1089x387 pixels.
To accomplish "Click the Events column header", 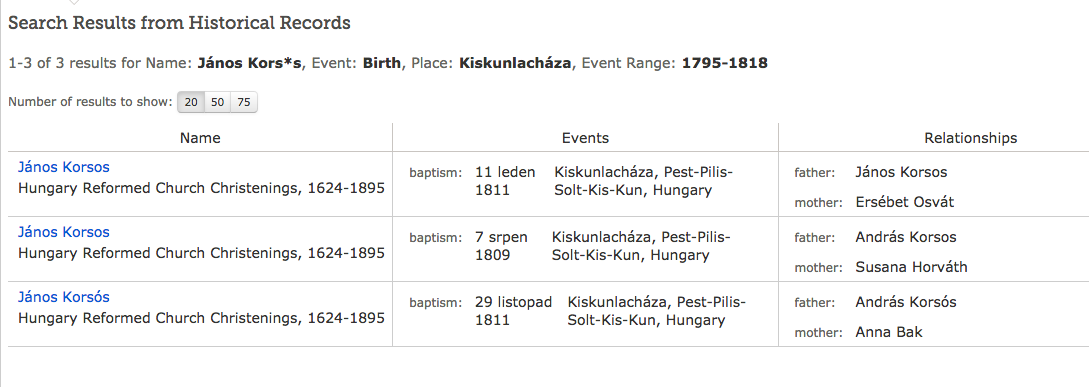I will point(585,138).
